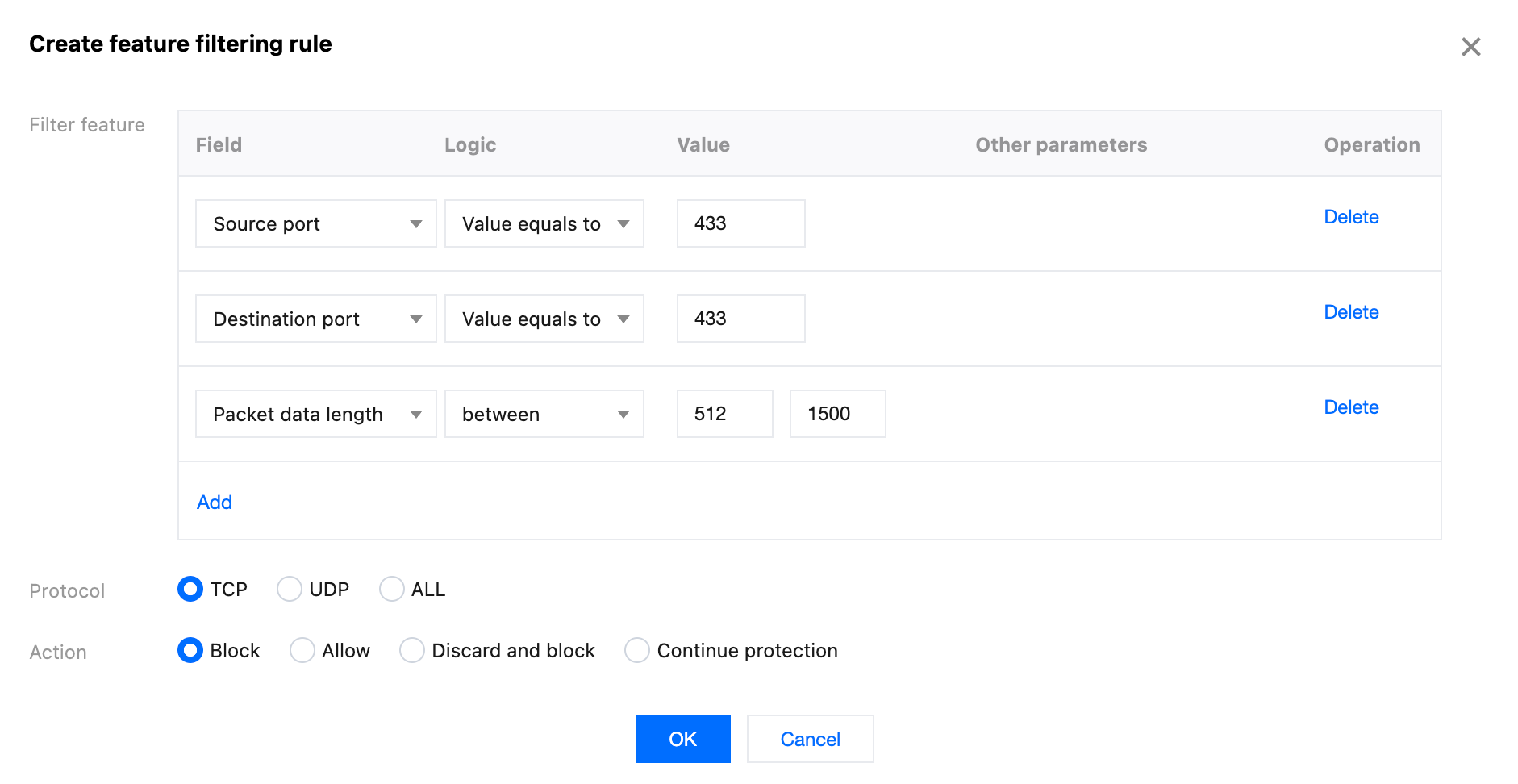Select the UDP protocol option
1518x784 pixels.
coord(290,590)
